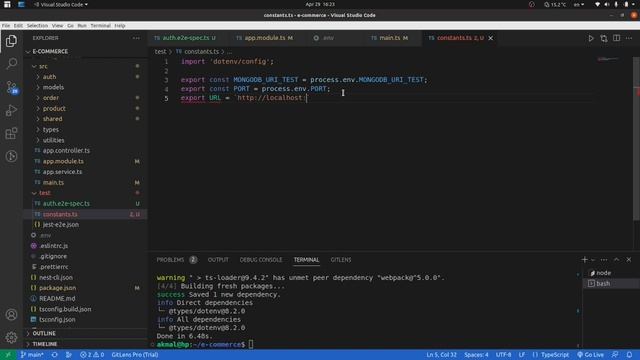Open new terminal launch profile dropdown
640x360 pixels.
point(593,260)
